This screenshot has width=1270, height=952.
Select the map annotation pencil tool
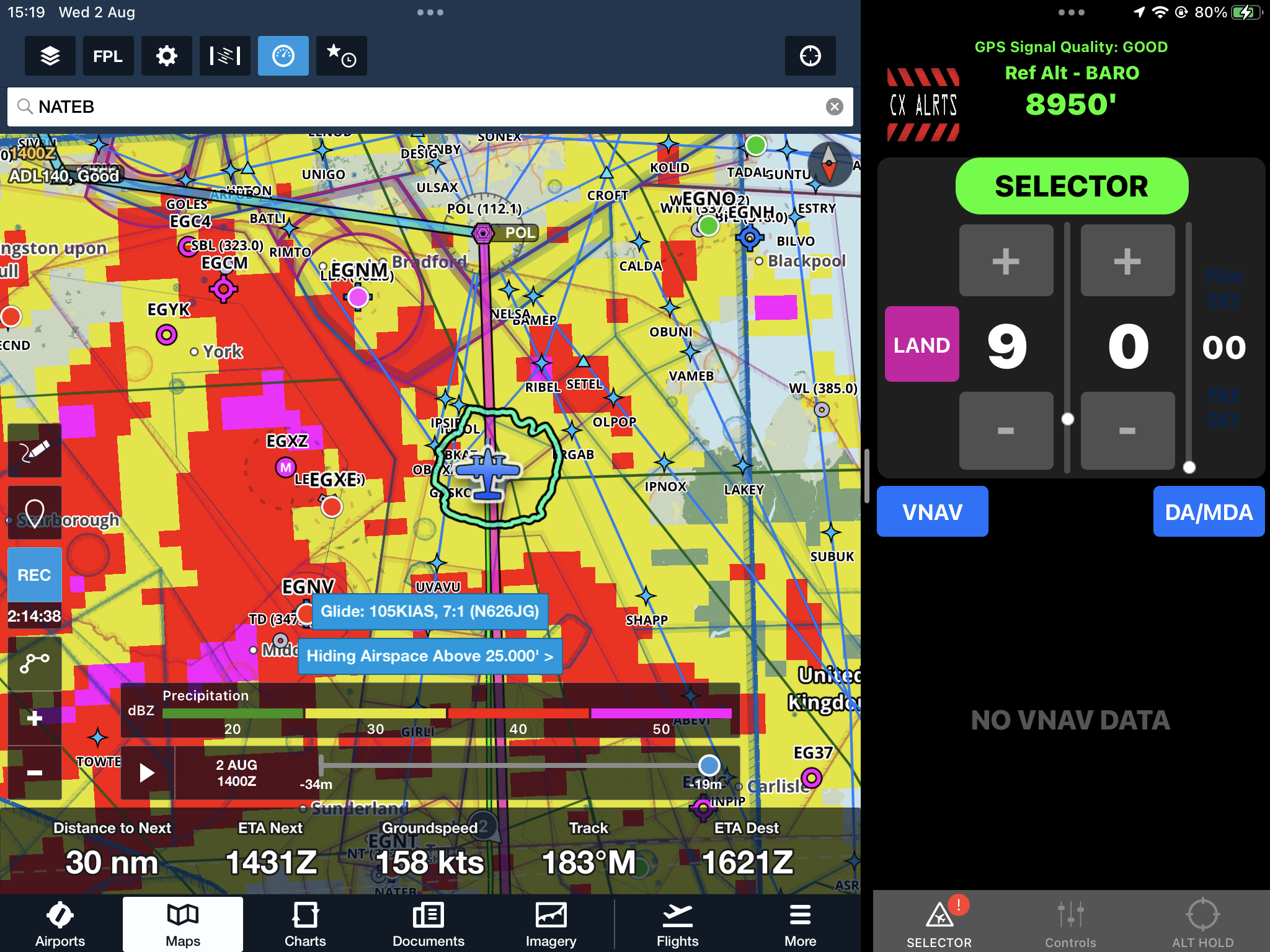(x=35, y=451)
